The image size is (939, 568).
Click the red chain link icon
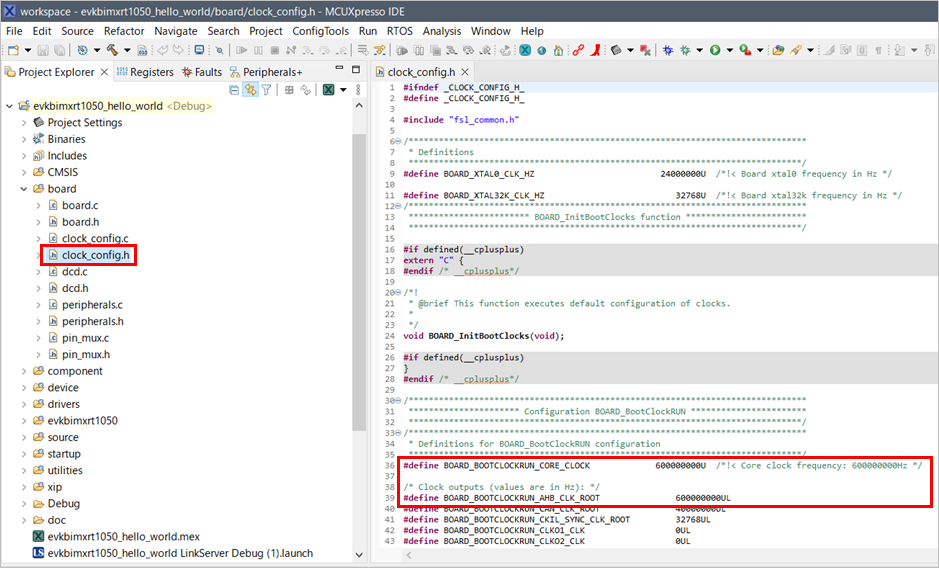(578, 50)
